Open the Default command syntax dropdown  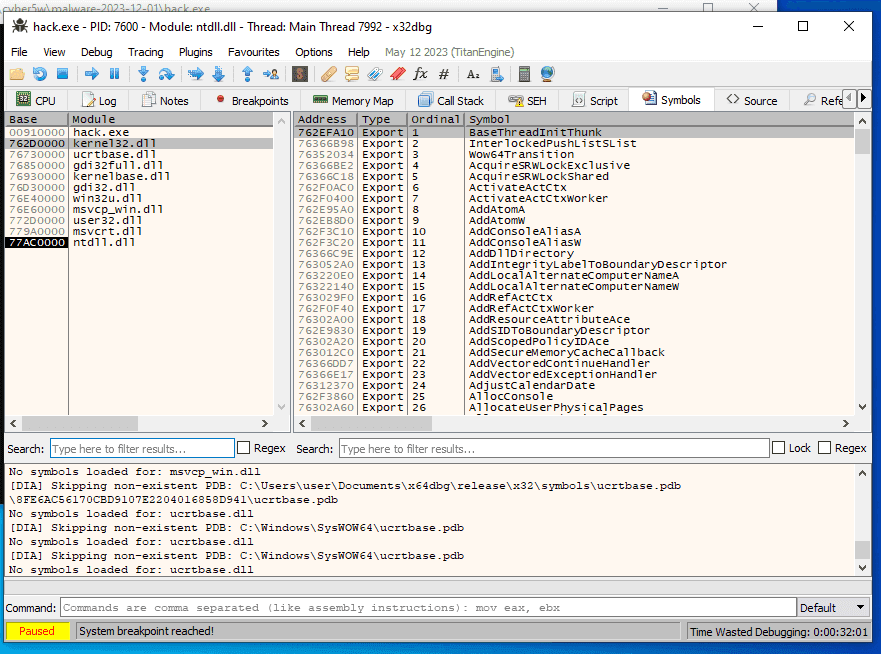(x=833, y=607)
